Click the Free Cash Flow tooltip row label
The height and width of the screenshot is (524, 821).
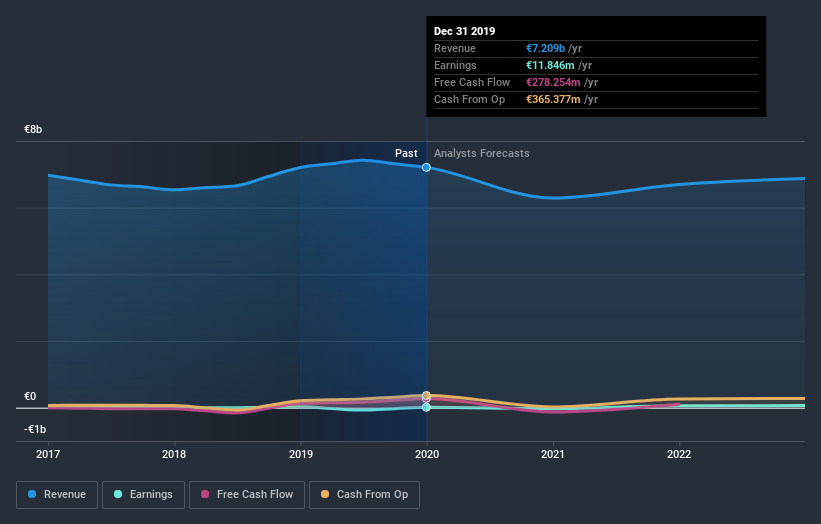click(472, 82)
